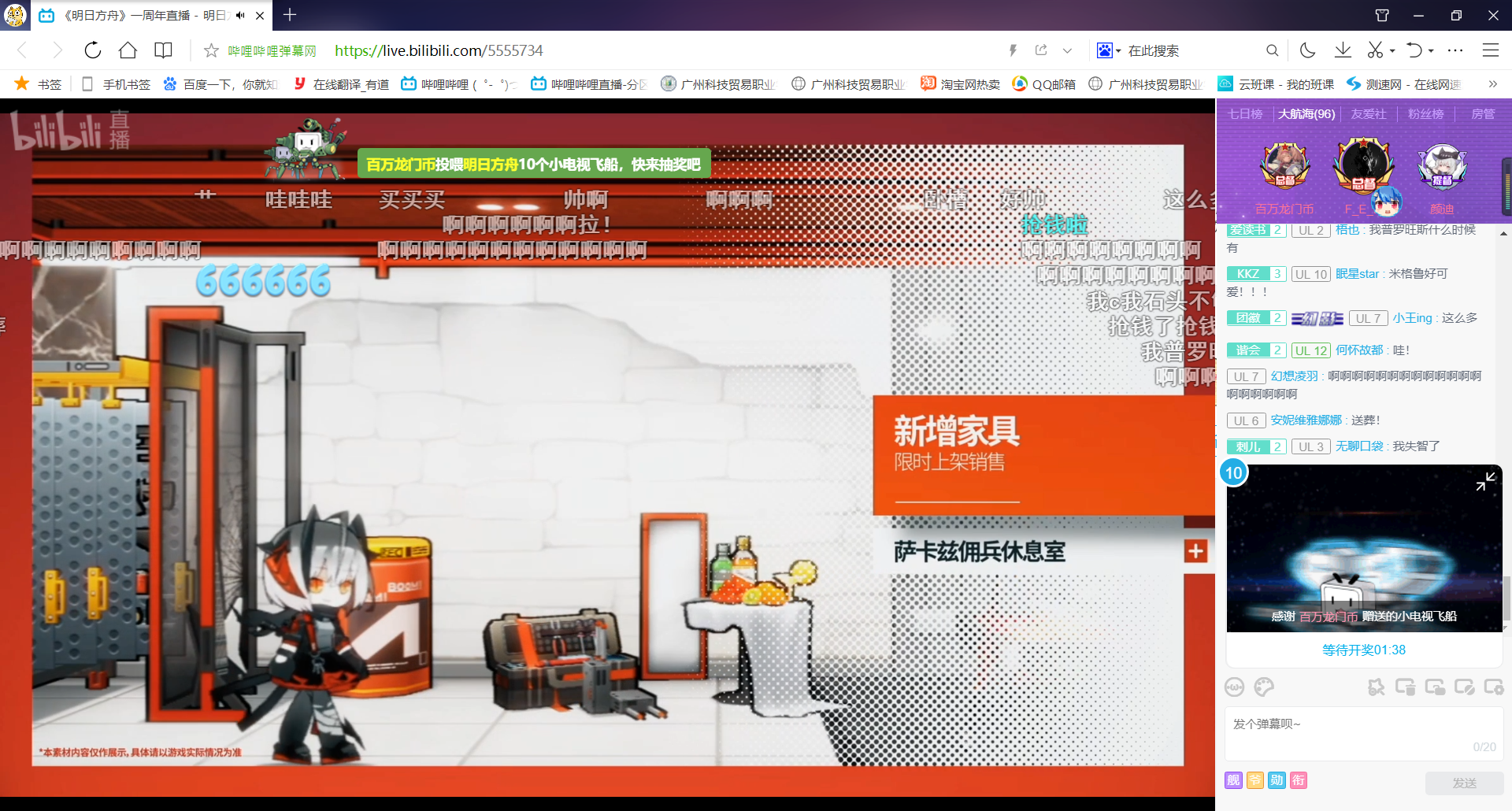This screenshot has height=811, width=1512.
Task: Switch to the 房管 tab
Action: [1483, 114]
